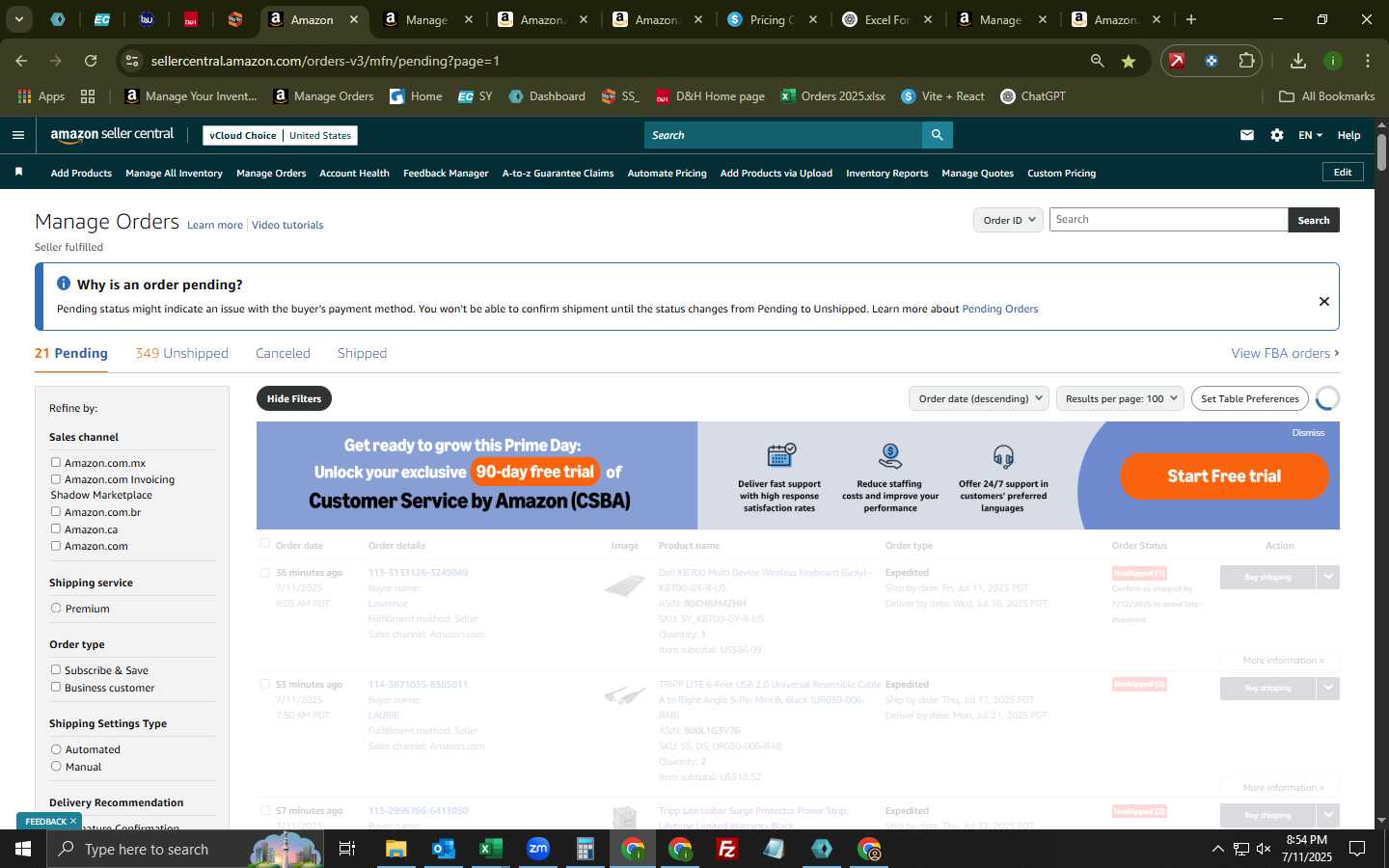Open Outlook from the Windows taskbar

coord(444,849)
